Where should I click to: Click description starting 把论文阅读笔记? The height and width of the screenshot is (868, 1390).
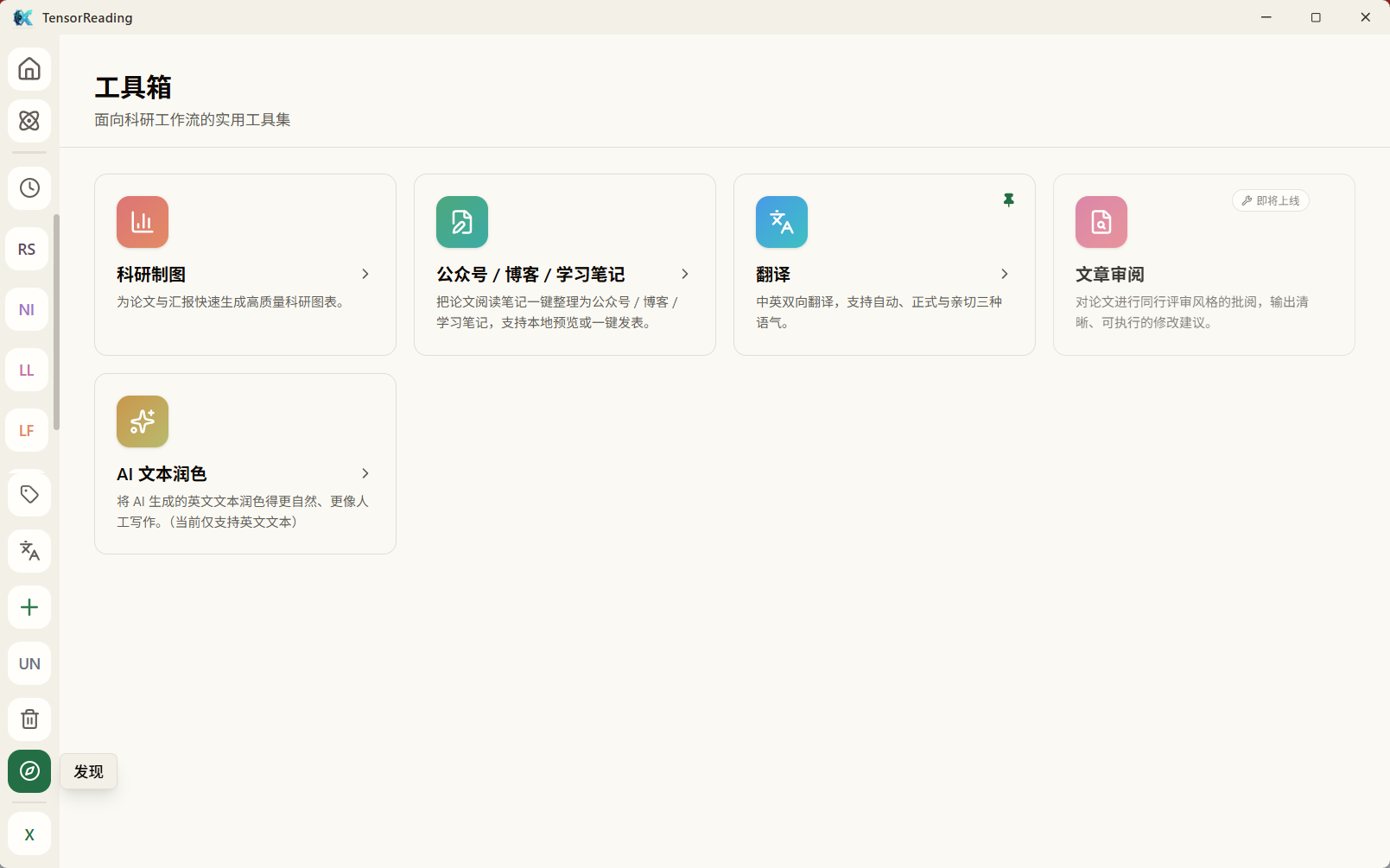coord(558,313)
